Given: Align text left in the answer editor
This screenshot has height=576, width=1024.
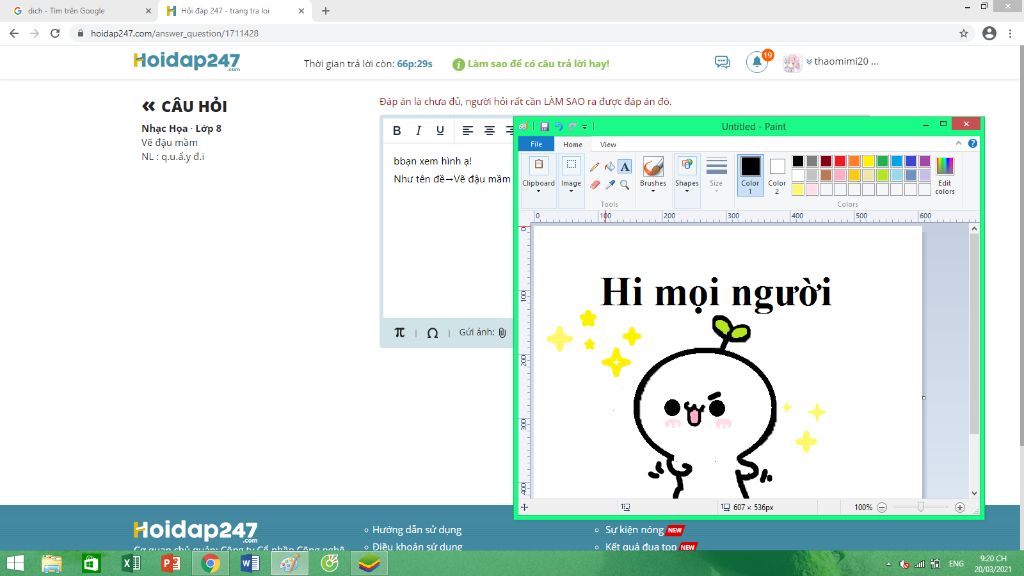Looking at the screenshot, I should click(468, 131).
